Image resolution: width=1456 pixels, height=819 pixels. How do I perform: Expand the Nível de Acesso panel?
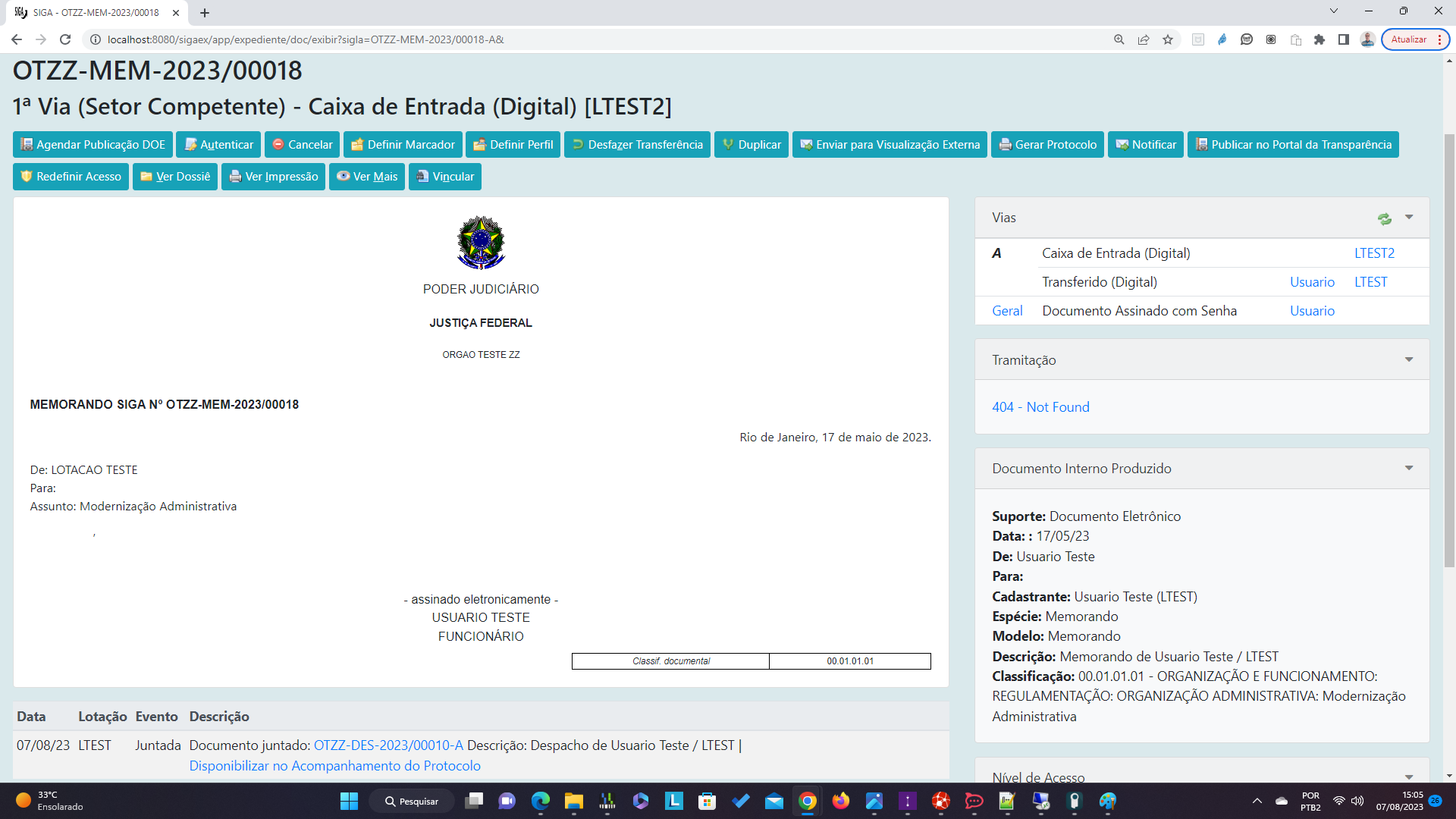[x=1409, y=777]
